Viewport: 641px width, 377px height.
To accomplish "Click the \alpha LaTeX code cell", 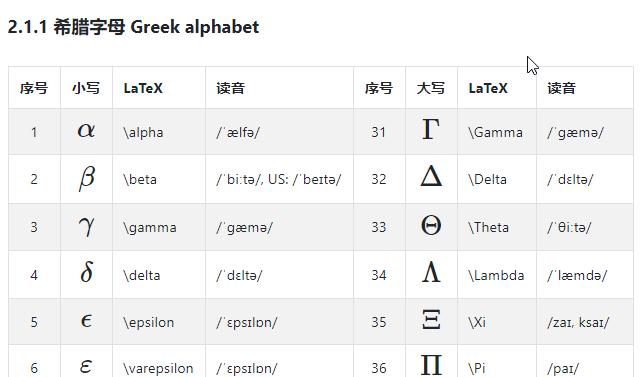I will click(159, 132).
